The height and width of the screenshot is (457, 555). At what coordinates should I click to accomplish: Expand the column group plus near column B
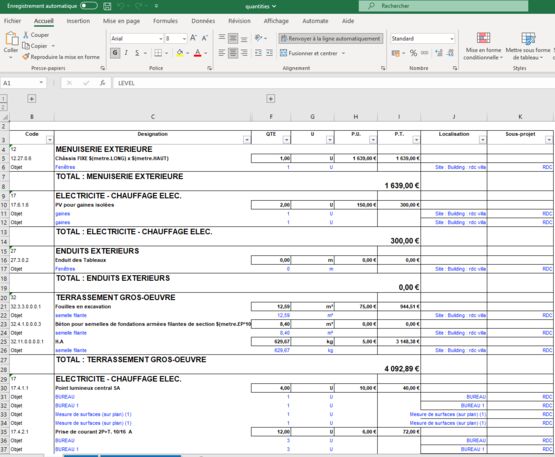click(x=32, y=99)
